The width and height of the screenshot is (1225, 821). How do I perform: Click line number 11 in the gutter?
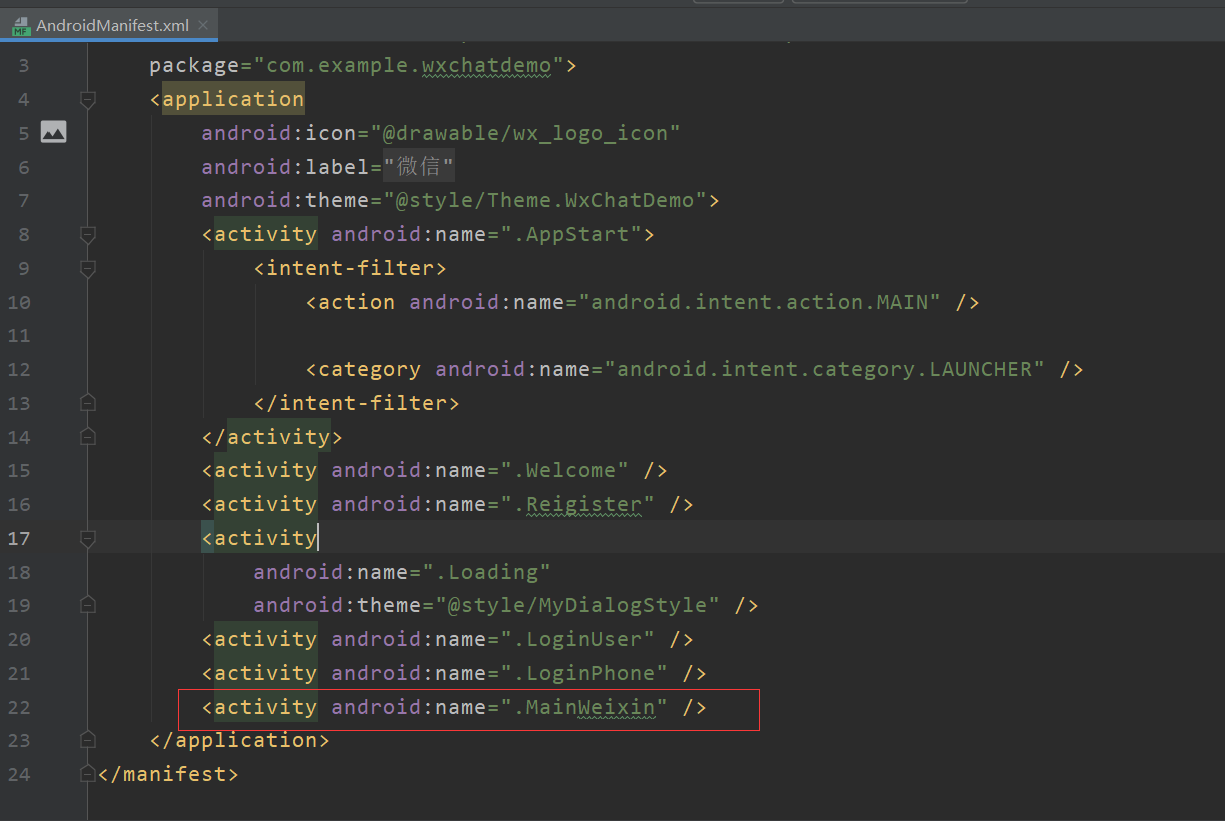[x=19, y=336]
